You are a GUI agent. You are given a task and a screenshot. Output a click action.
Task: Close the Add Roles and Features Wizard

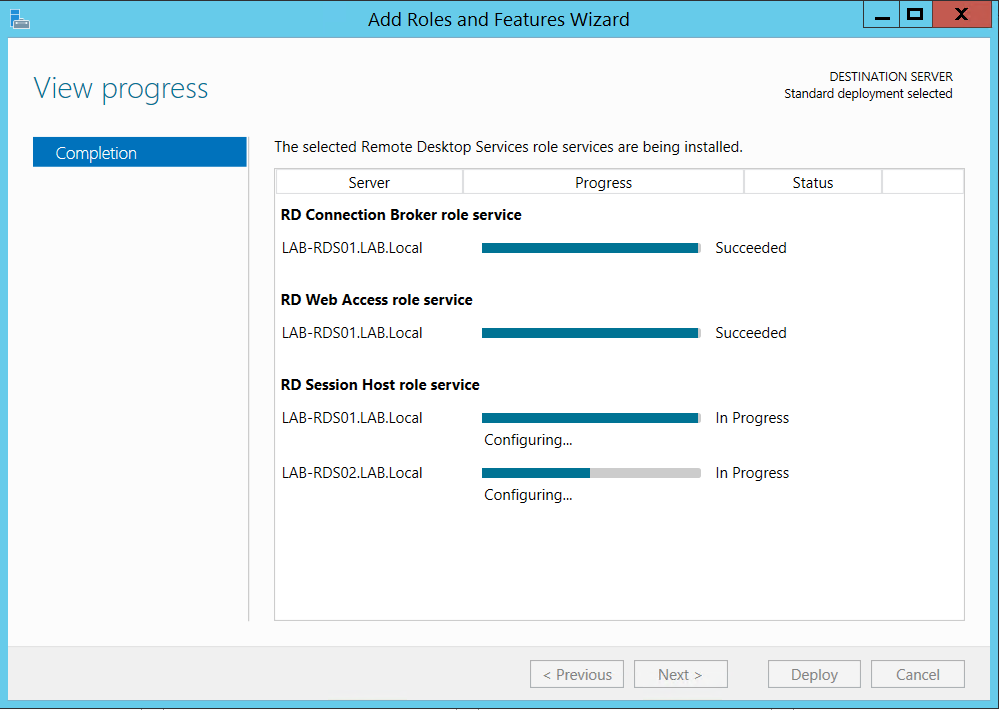(x=960, y=15)
